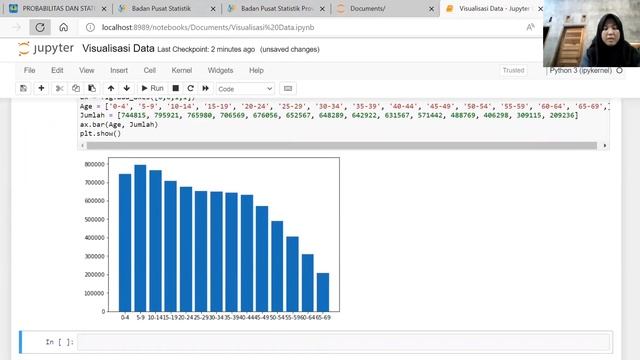The image size is (640, 360).
Task: Click the webcam video overlay
Action: click(x=591, y=33)
